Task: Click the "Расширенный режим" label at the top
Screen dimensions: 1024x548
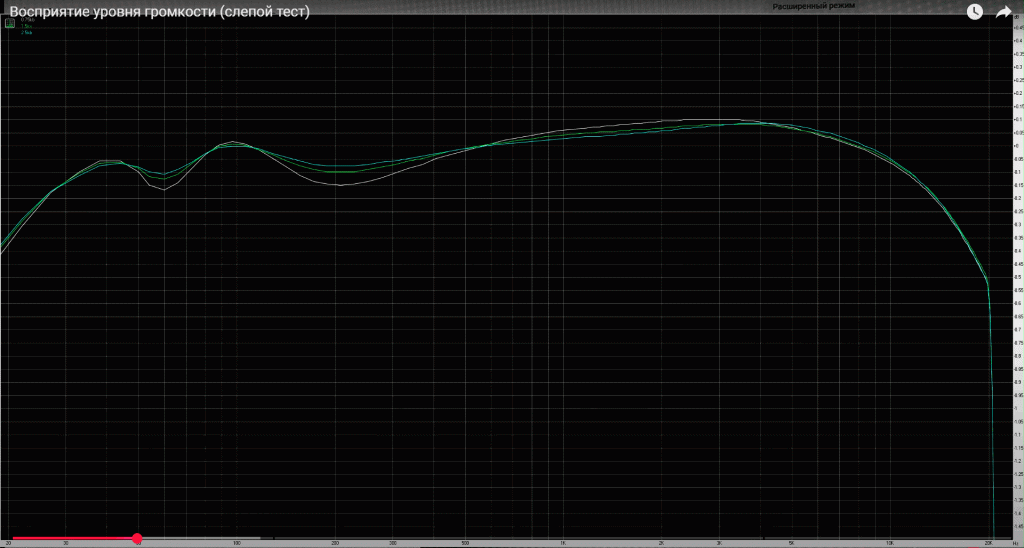Action: click(814, 6)
